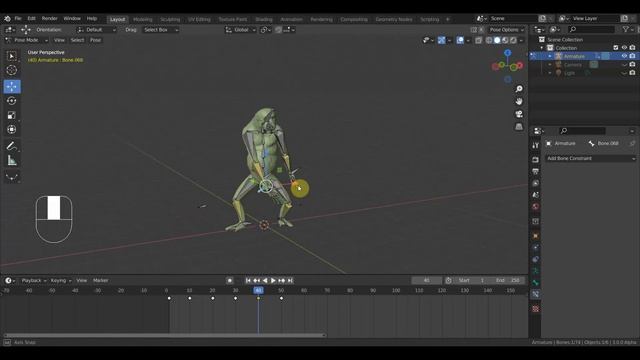Toggle the Collection exclude checkbox
Viewport: 640px width, 360px height.
click(616, 48)
